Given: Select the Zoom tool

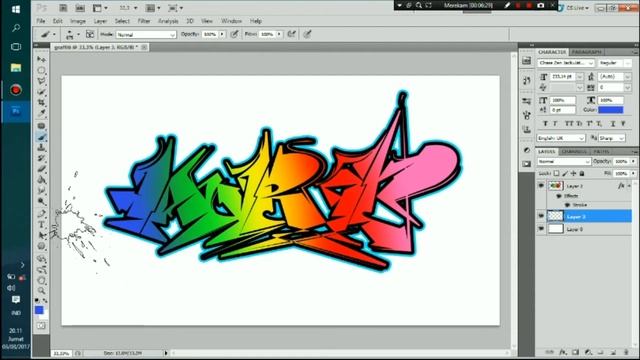Looking at the screenshot, I should click(41, 291).
